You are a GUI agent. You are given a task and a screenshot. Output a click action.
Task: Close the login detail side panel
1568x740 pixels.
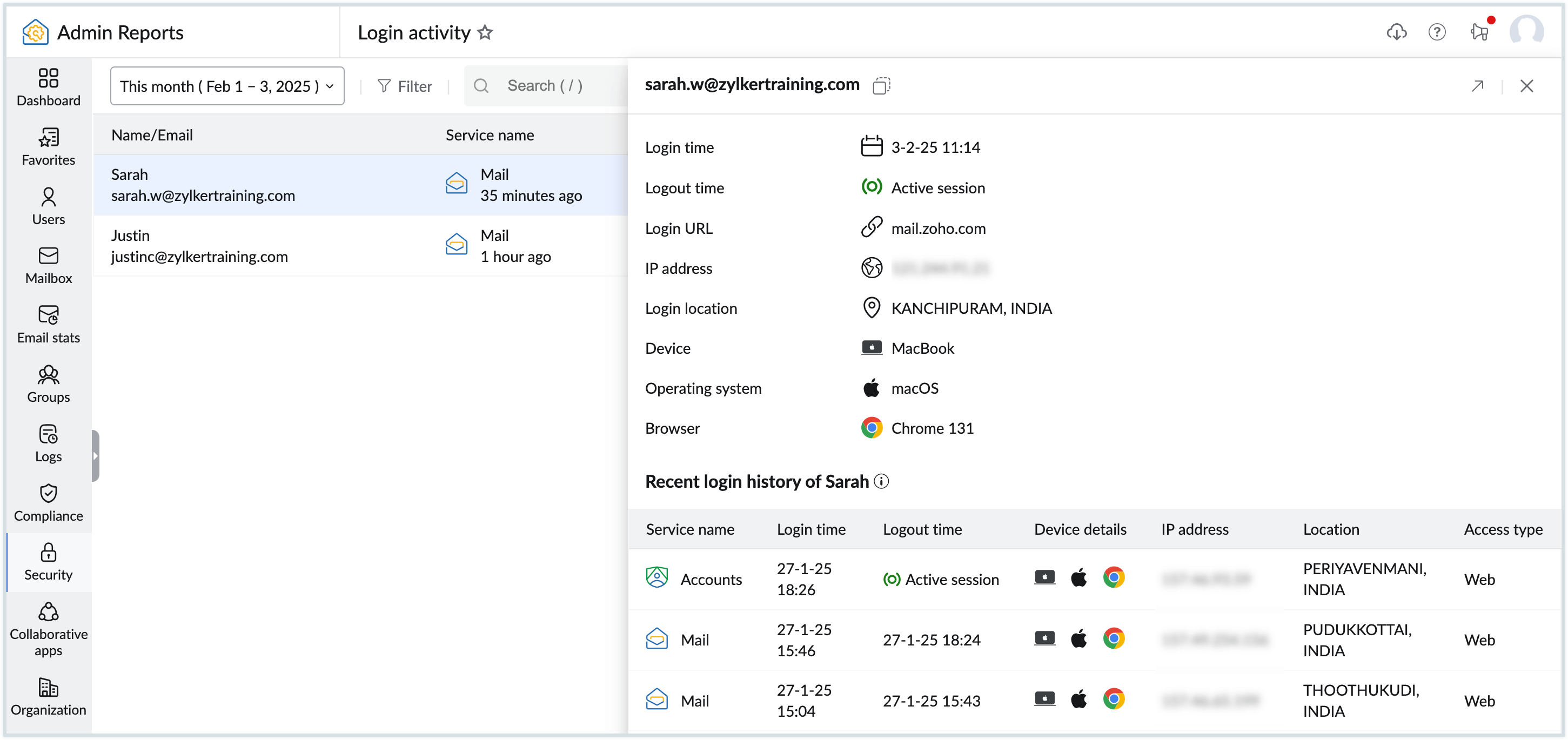(1527, 85)
